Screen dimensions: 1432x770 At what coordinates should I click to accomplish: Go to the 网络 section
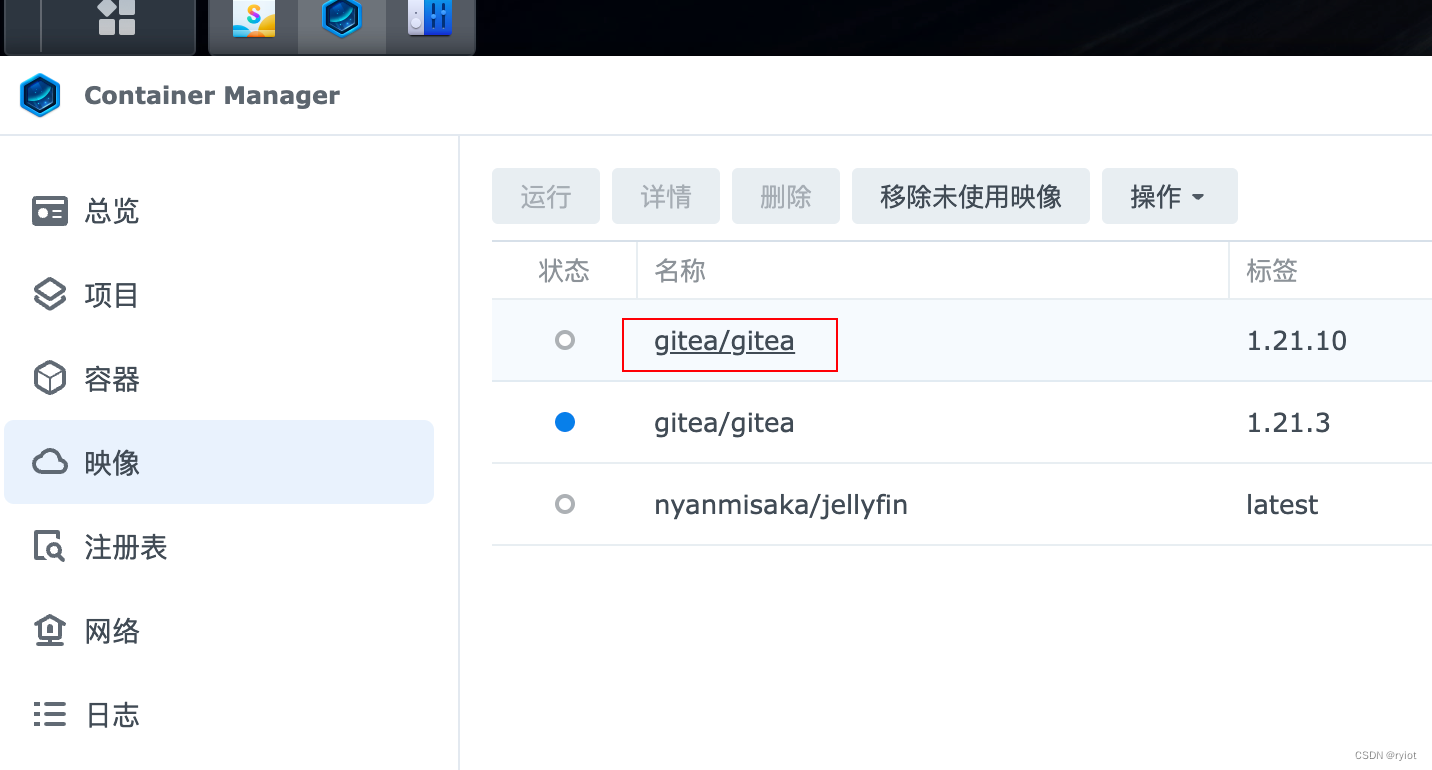pyautogui.click(x=219, y=631)
